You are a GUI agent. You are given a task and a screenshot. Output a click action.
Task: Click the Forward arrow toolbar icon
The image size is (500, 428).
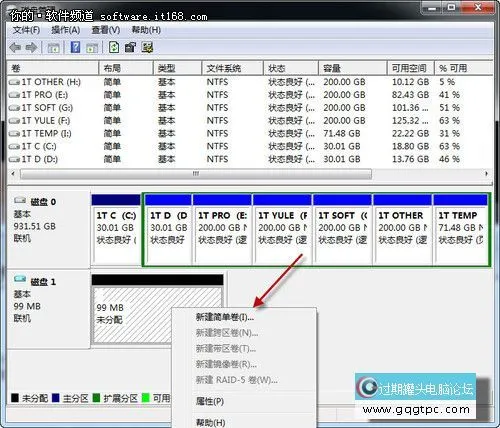31,48
